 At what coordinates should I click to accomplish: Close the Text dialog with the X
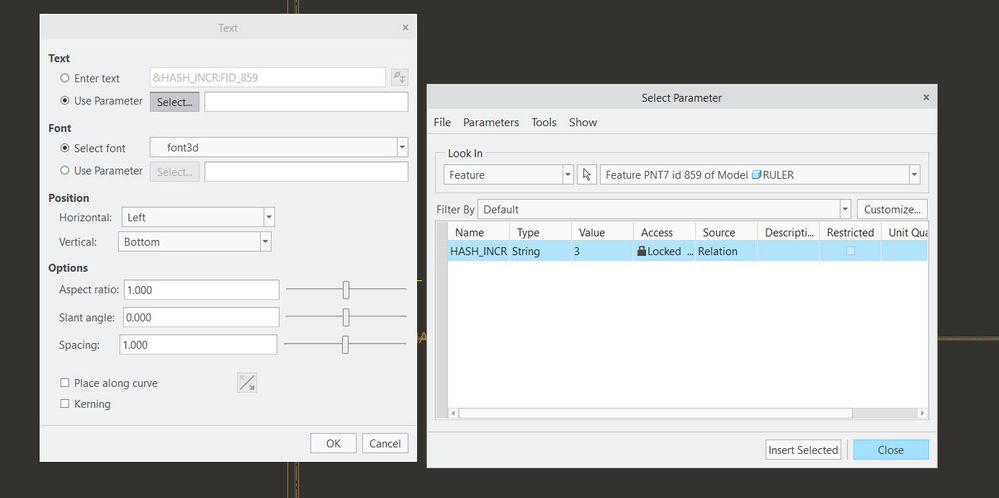pos(405,28)
